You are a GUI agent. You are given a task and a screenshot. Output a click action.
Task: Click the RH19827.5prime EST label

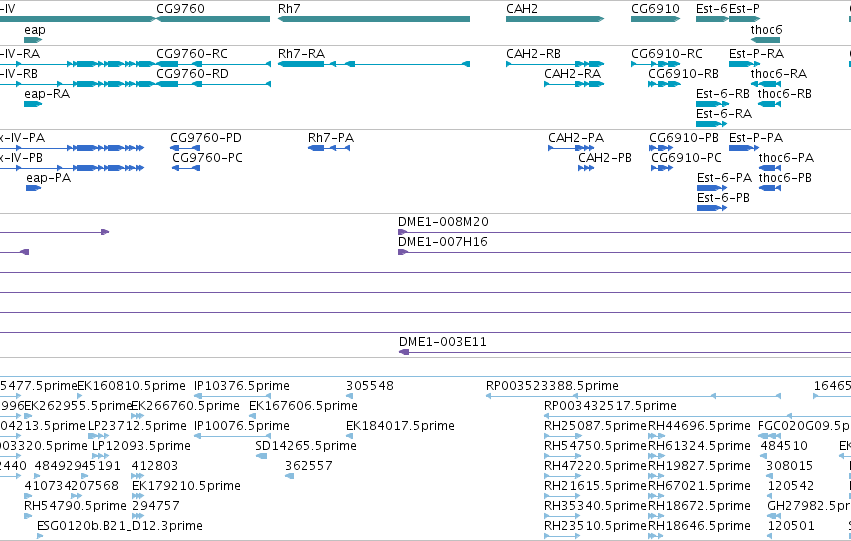point(699,466)
